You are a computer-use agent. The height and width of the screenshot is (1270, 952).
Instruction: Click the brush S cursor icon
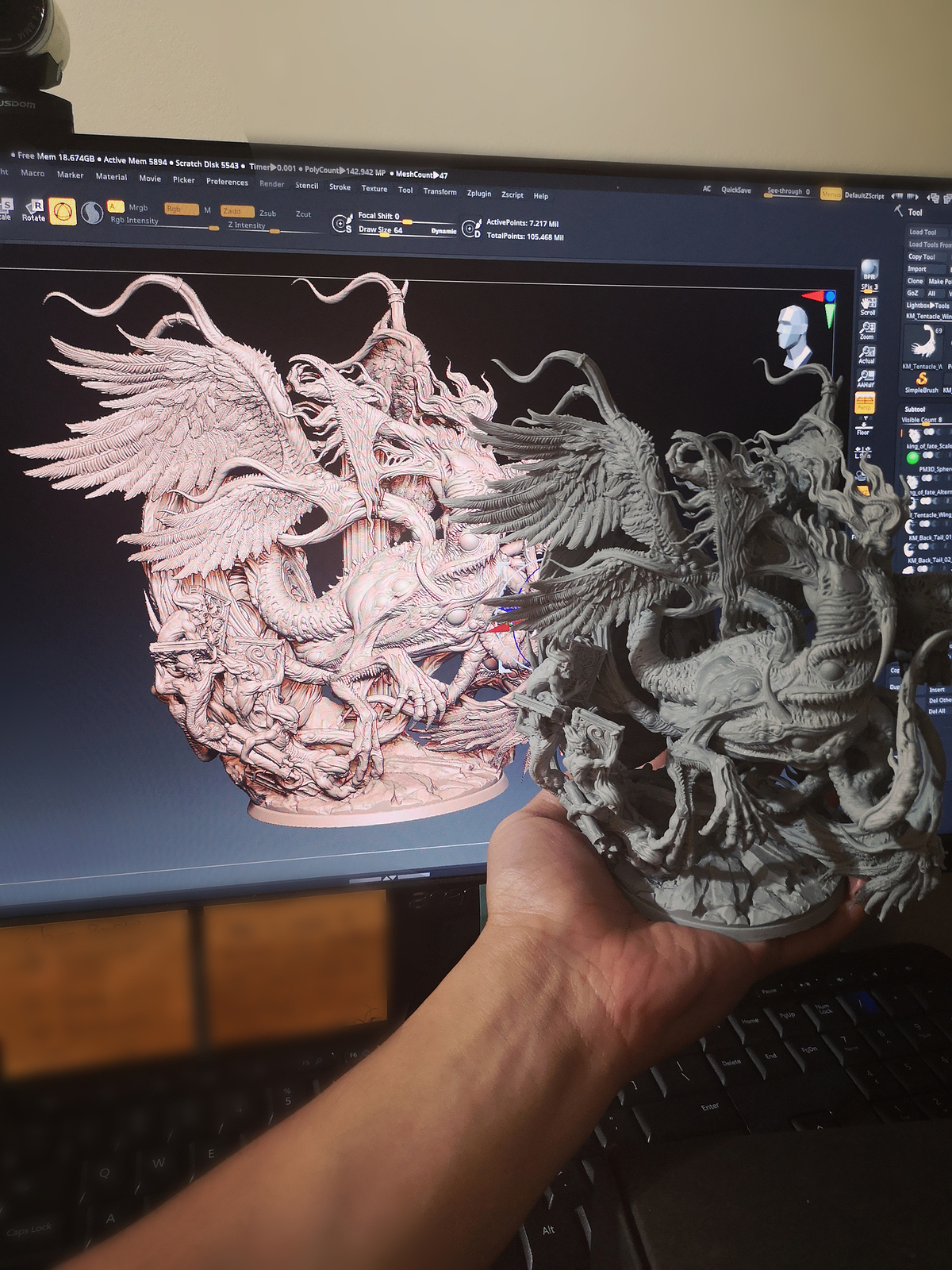pyautogui.click(x=342, y=224)
